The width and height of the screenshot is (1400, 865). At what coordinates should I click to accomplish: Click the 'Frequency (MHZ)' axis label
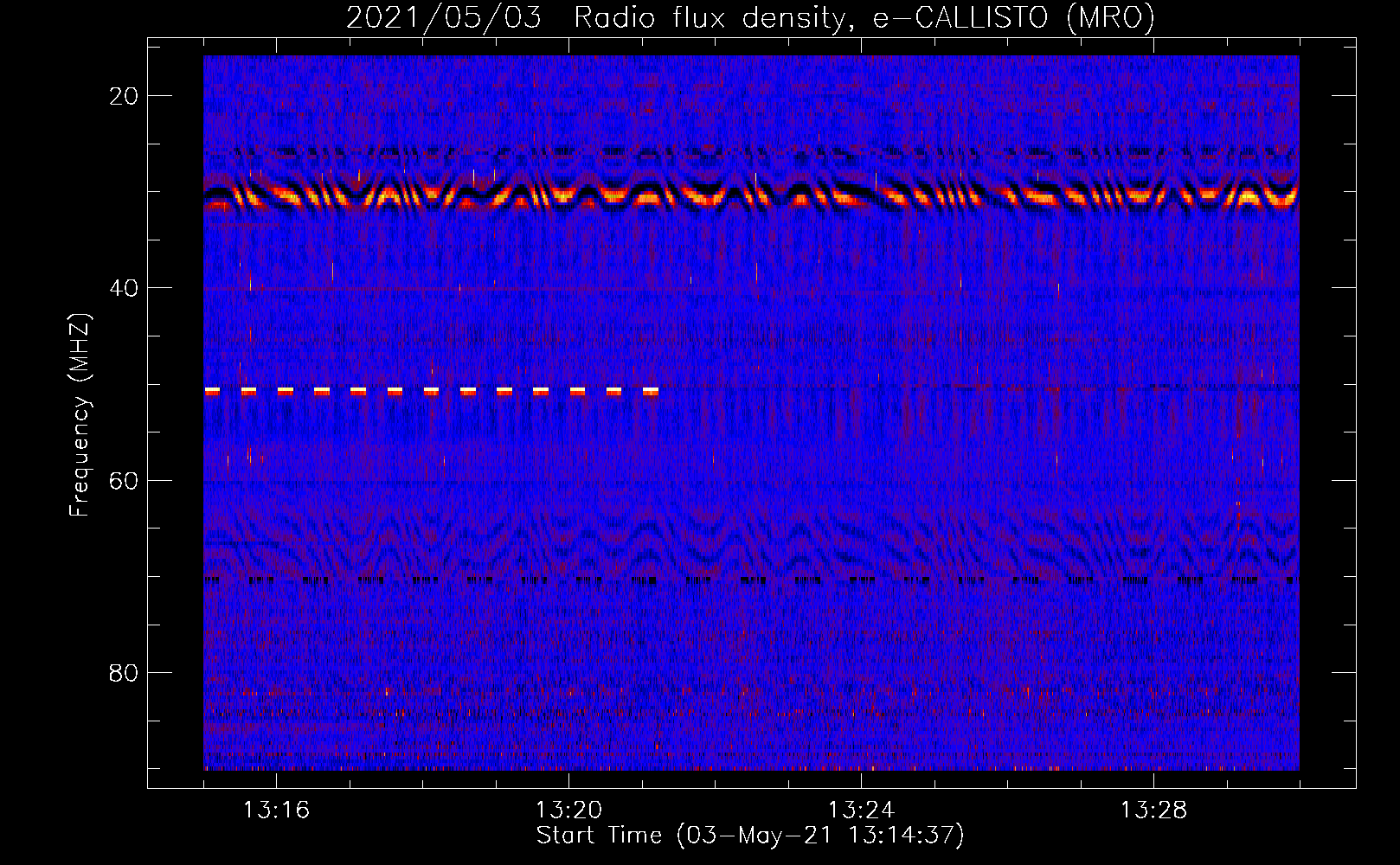pyautogui.click(x=80, y=415)
